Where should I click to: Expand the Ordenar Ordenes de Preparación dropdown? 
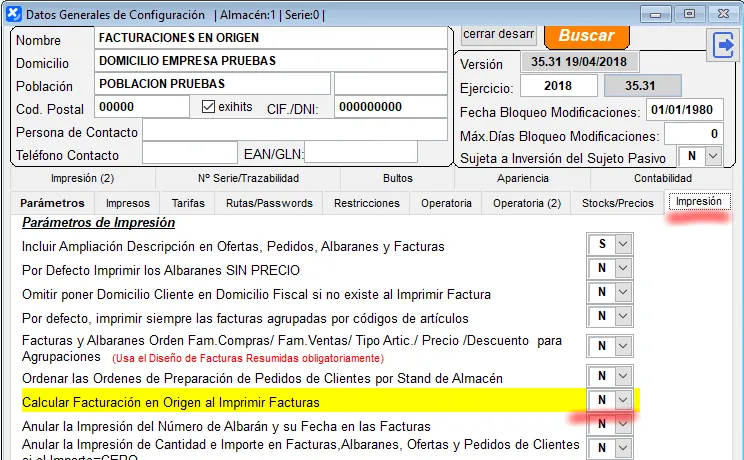[x=622, y=376]
